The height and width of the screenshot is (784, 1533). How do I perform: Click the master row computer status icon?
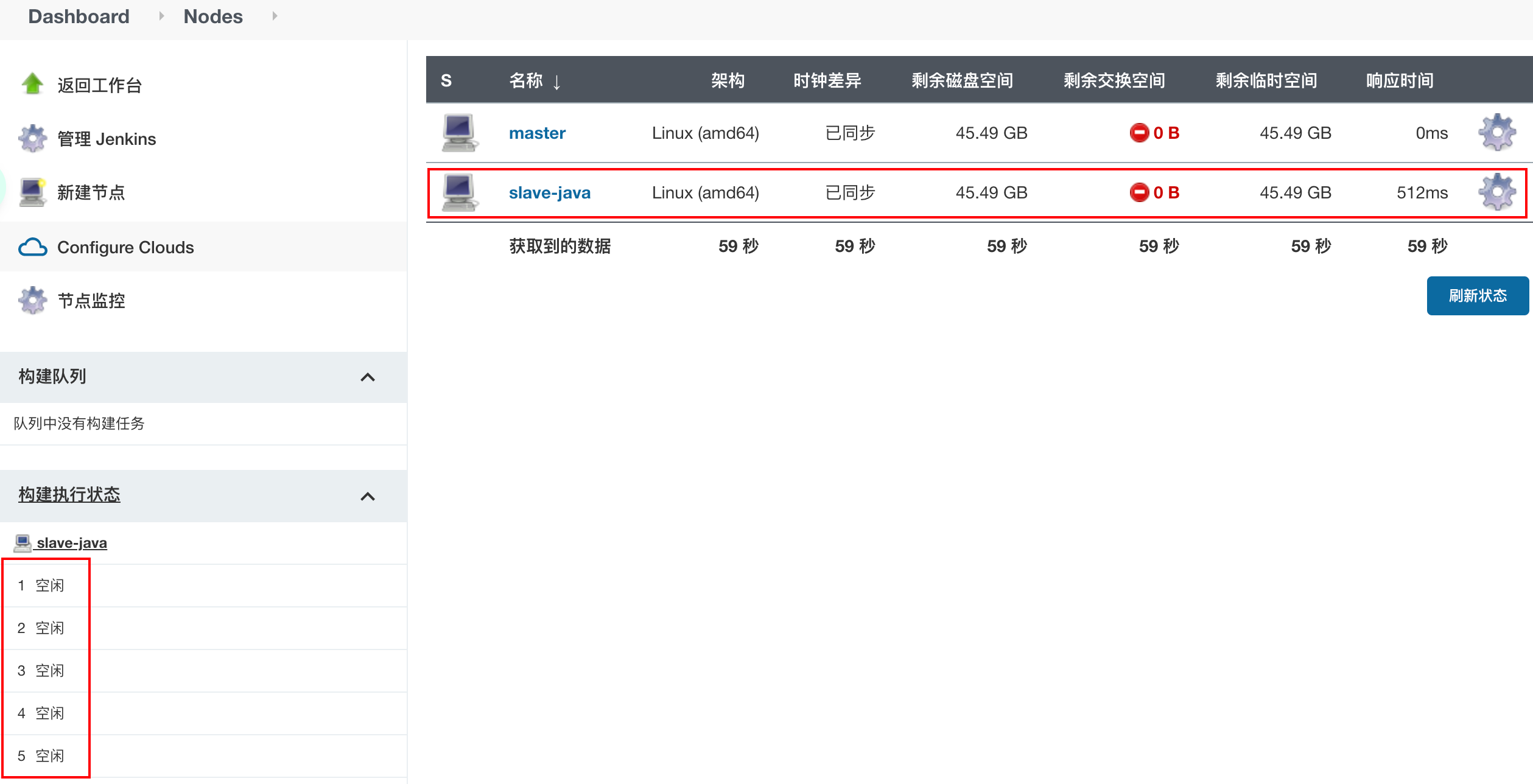coord(459,132)
